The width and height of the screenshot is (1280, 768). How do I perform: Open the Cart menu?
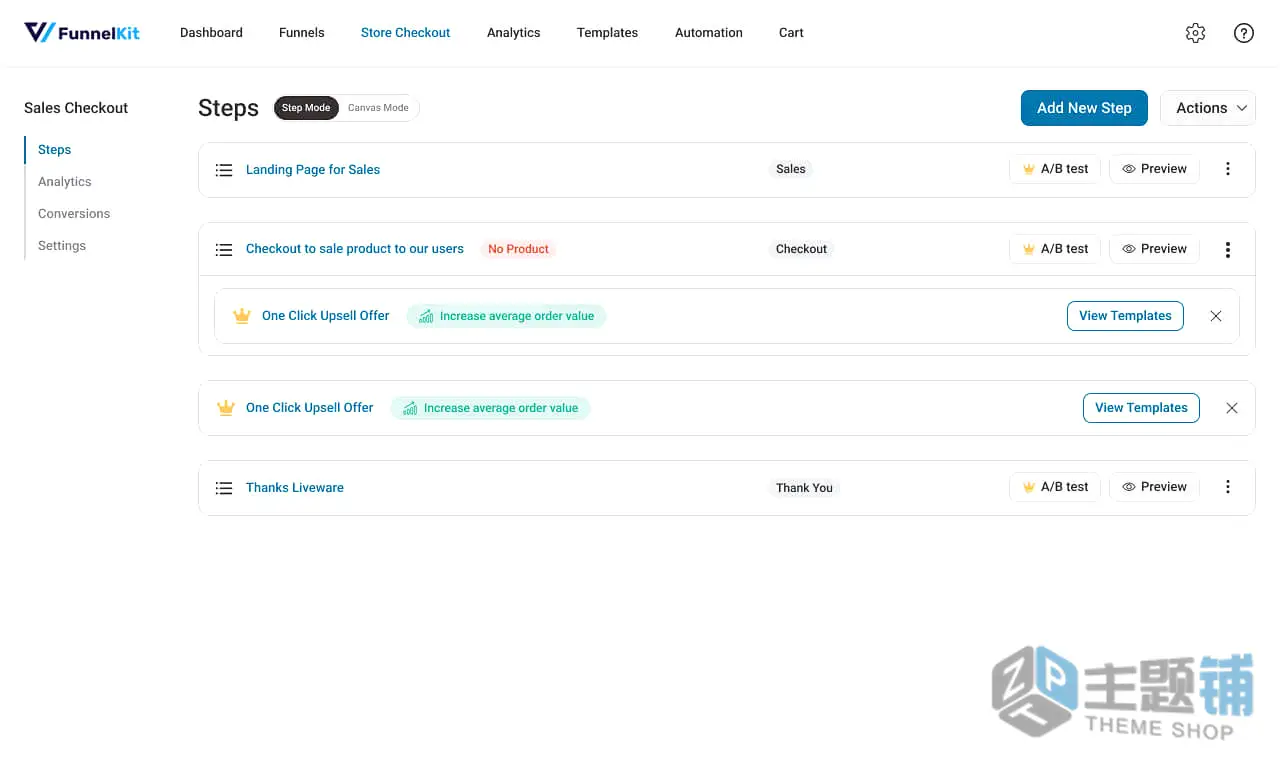coord(791,33)
